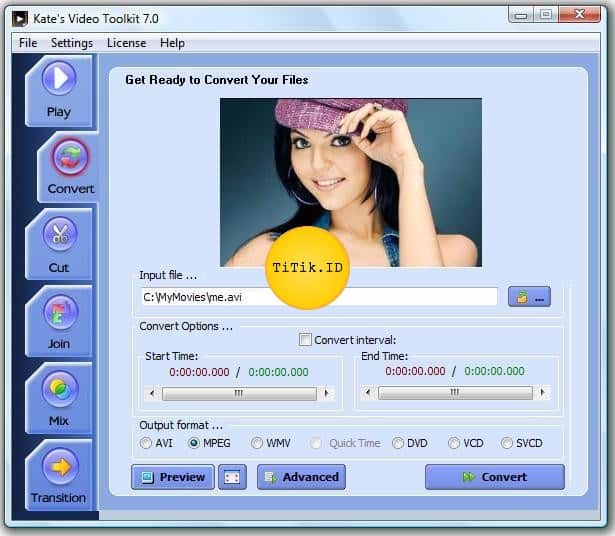The width and height of the screenshot is (615, 536).
Task: Click the video preview thumbnail
Action: coord(351,182)
